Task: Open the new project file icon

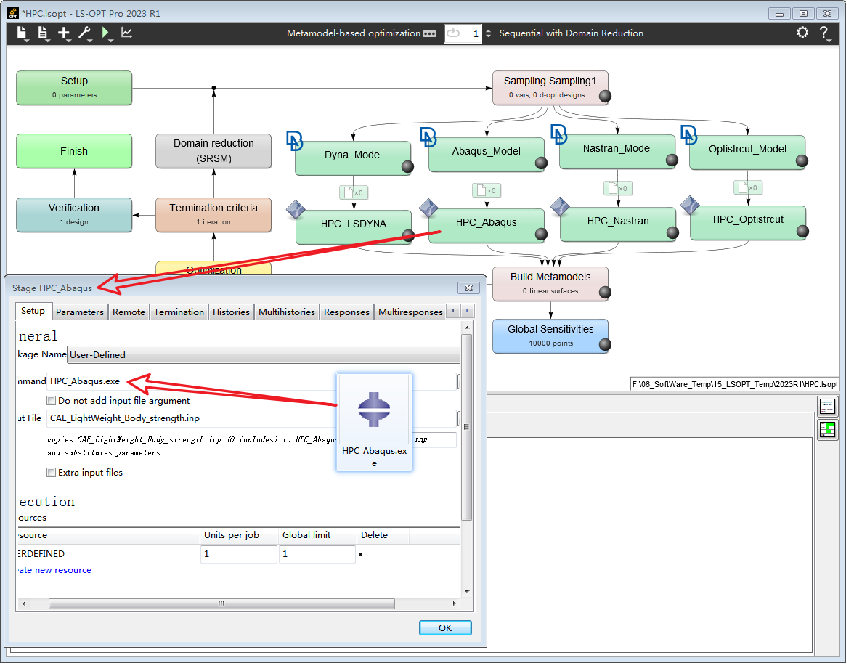Action: click(x=22, y=33)
